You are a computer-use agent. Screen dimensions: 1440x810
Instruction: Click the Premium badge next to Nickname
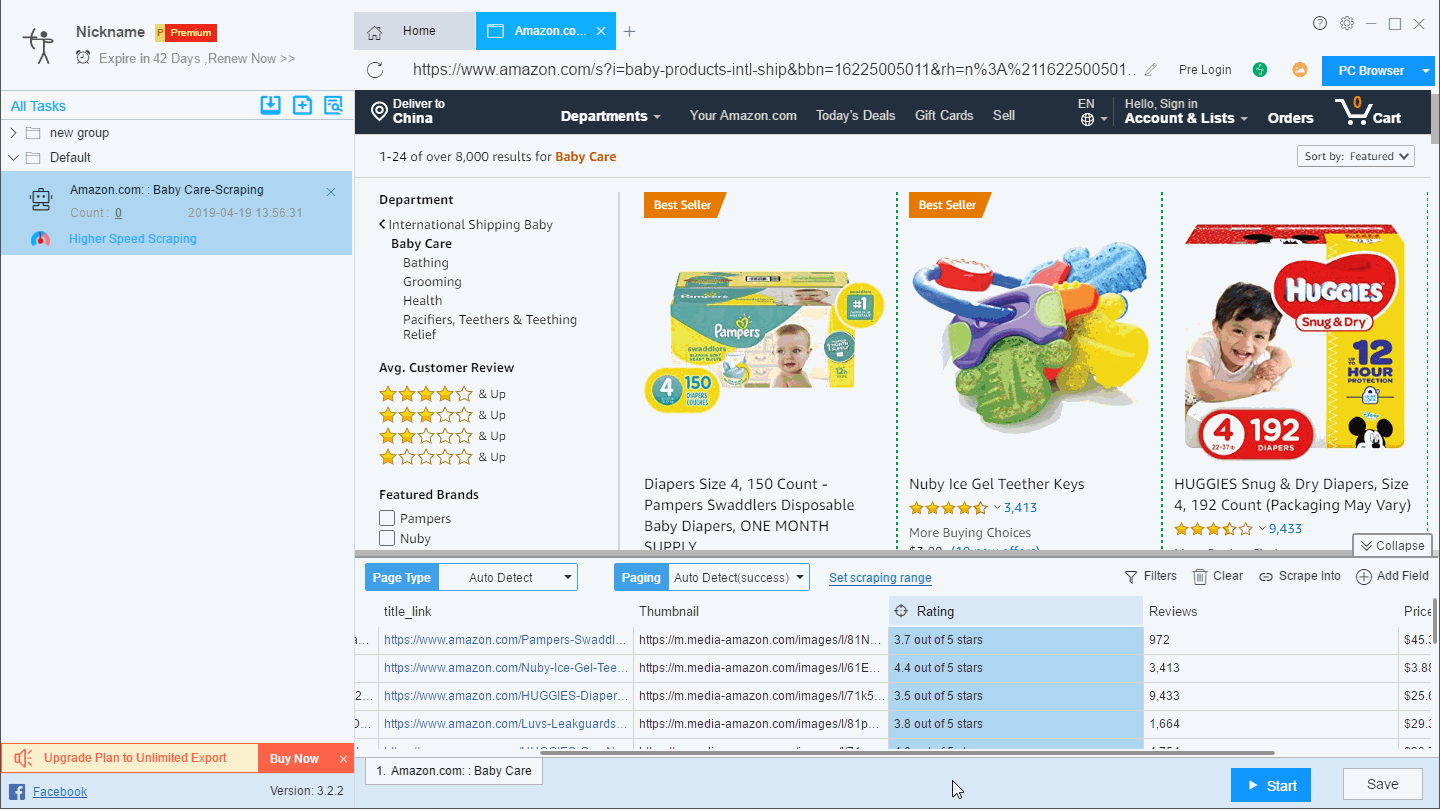[186, 32]
